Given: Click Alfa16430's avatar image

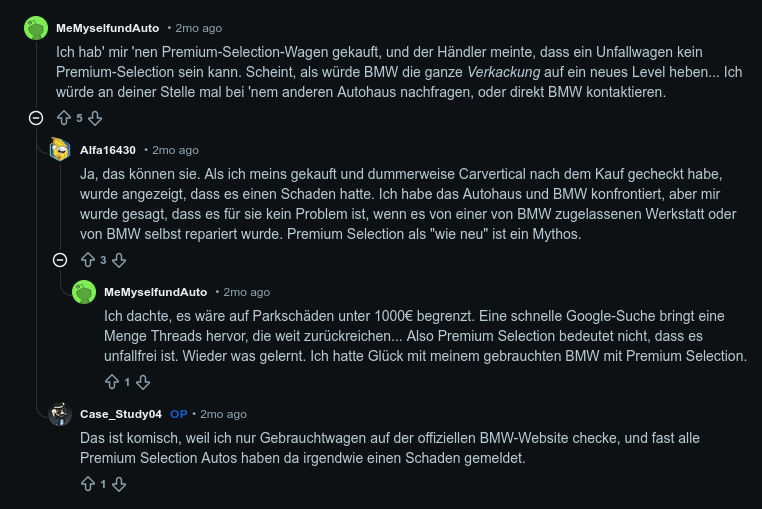Looking at the screenshot, I should click(x=60, y=150).
